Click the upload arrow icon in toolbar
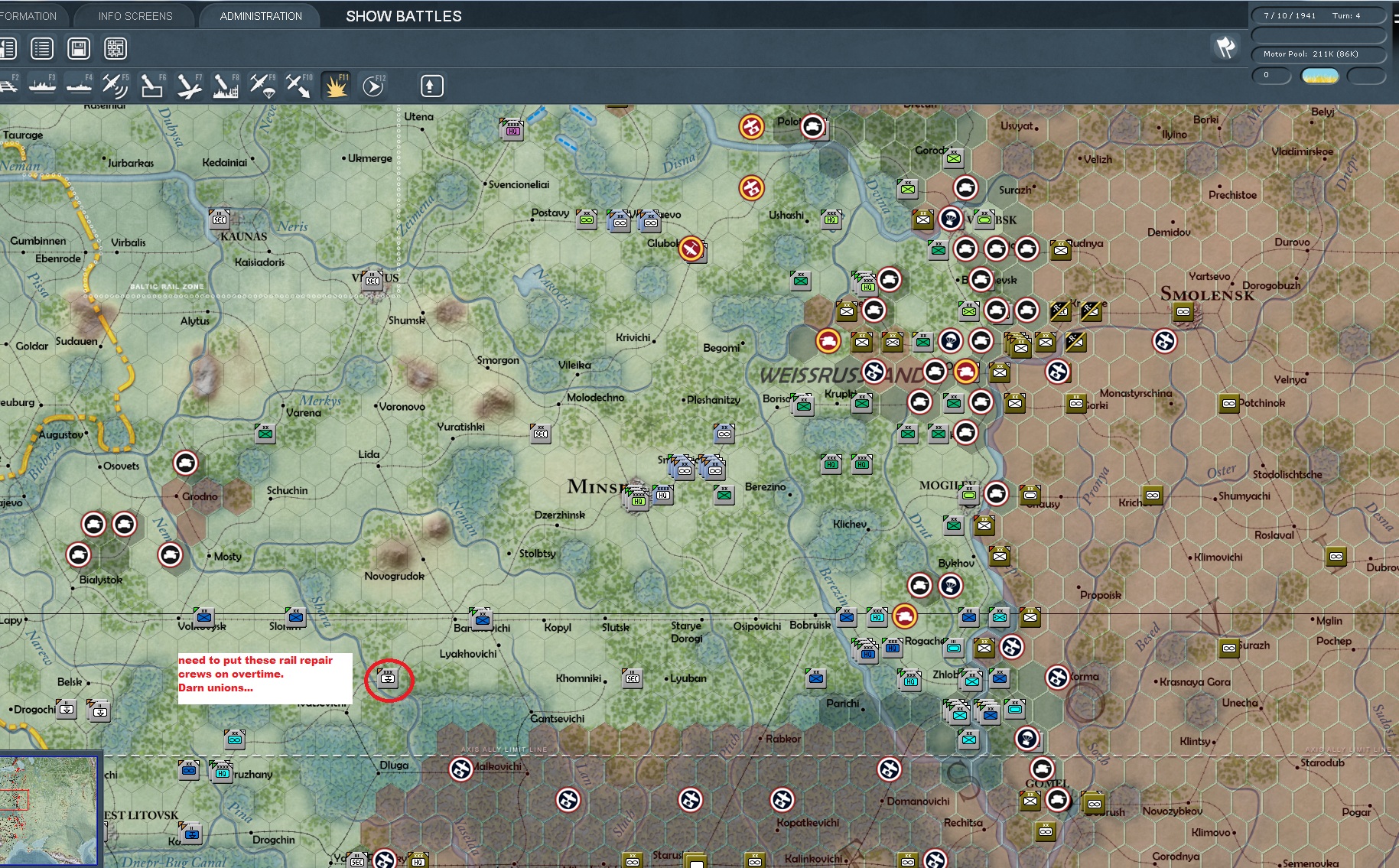The image size is (1399, 868). point(431,86)
